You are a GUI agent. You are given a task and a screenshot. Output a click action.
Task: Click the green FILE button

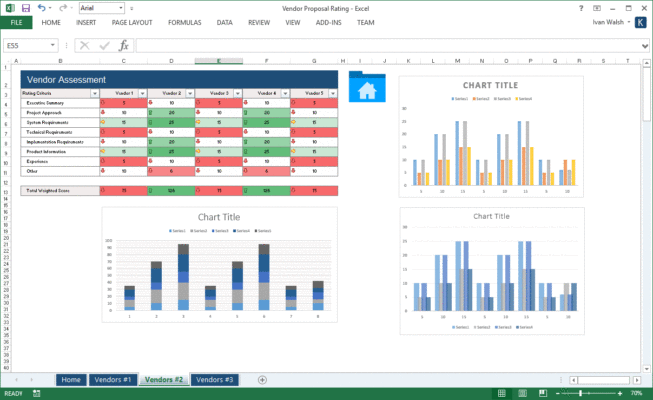click(16, 21)
